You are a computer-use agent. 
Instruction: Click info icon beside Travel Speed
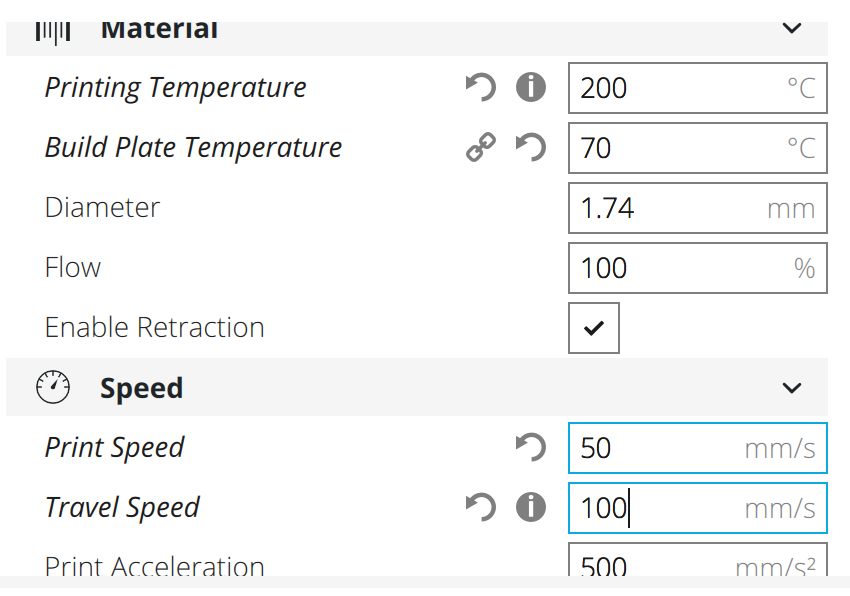point(531,507)
